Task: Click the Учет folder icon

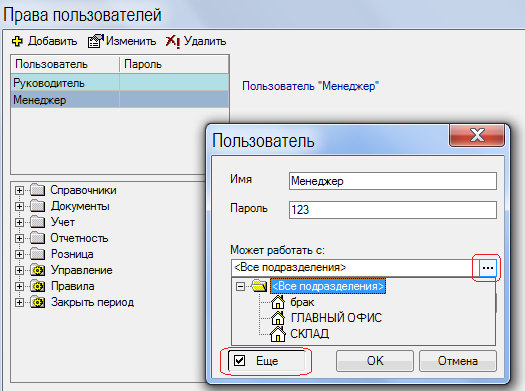Action: click(x=38, y=222)
